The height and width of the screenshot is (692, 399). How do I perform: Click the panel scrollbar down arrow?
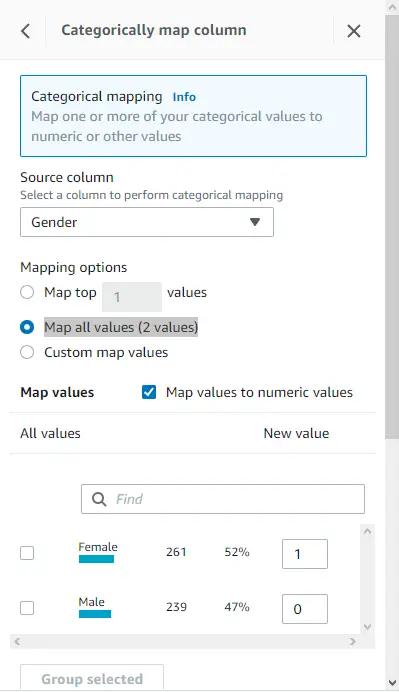coord(392,683)
